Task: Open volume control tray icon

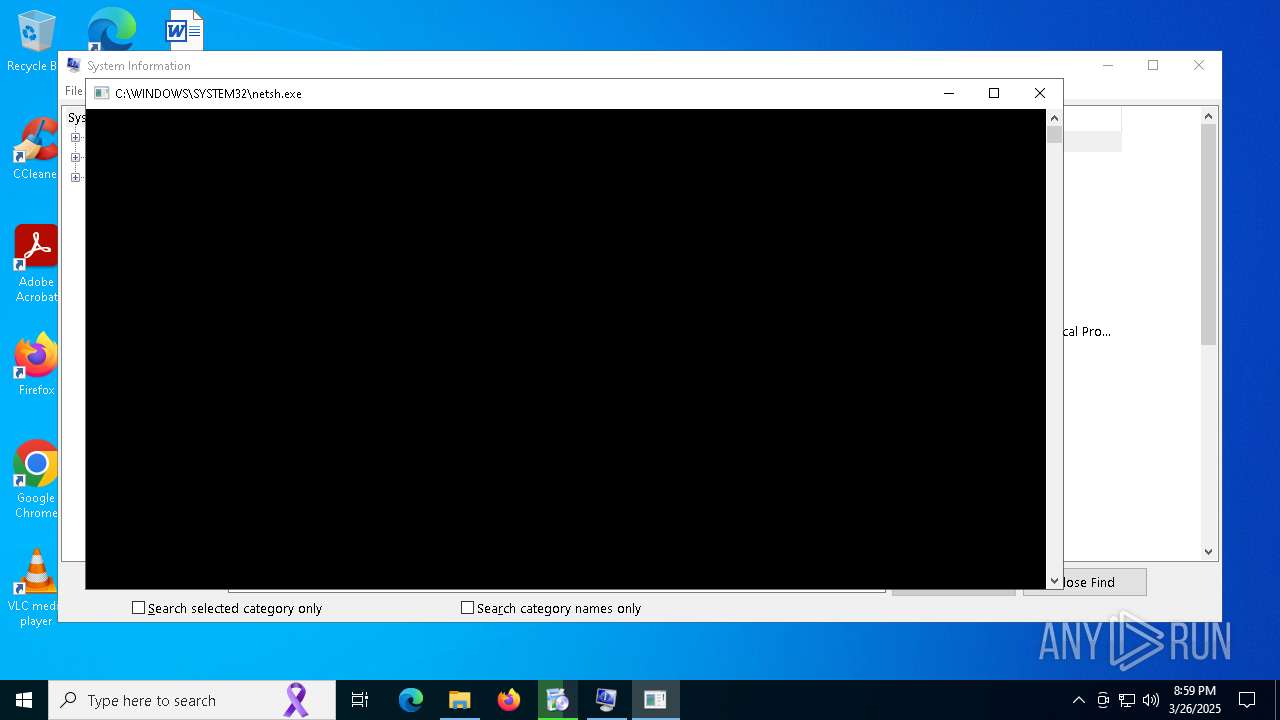Action: click(x=1151, y=700)
